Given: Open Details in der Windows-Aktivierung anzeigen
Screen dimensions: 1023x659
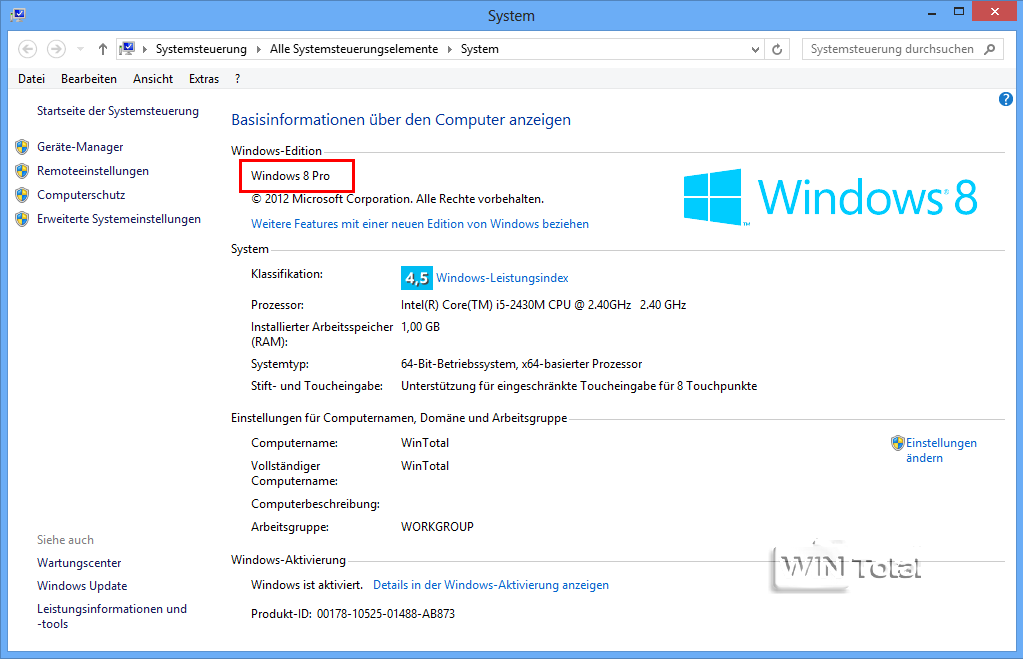Looking at the screenshot, I should [x=491, y=585].
